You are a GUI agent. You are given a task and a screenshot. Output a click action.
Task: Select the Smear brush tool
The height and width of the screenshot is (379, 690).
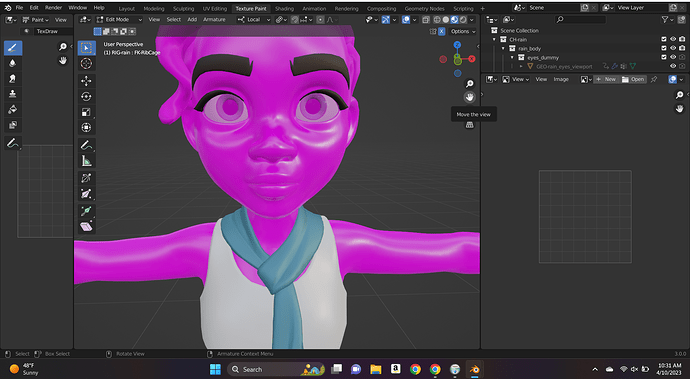point(13,78)
